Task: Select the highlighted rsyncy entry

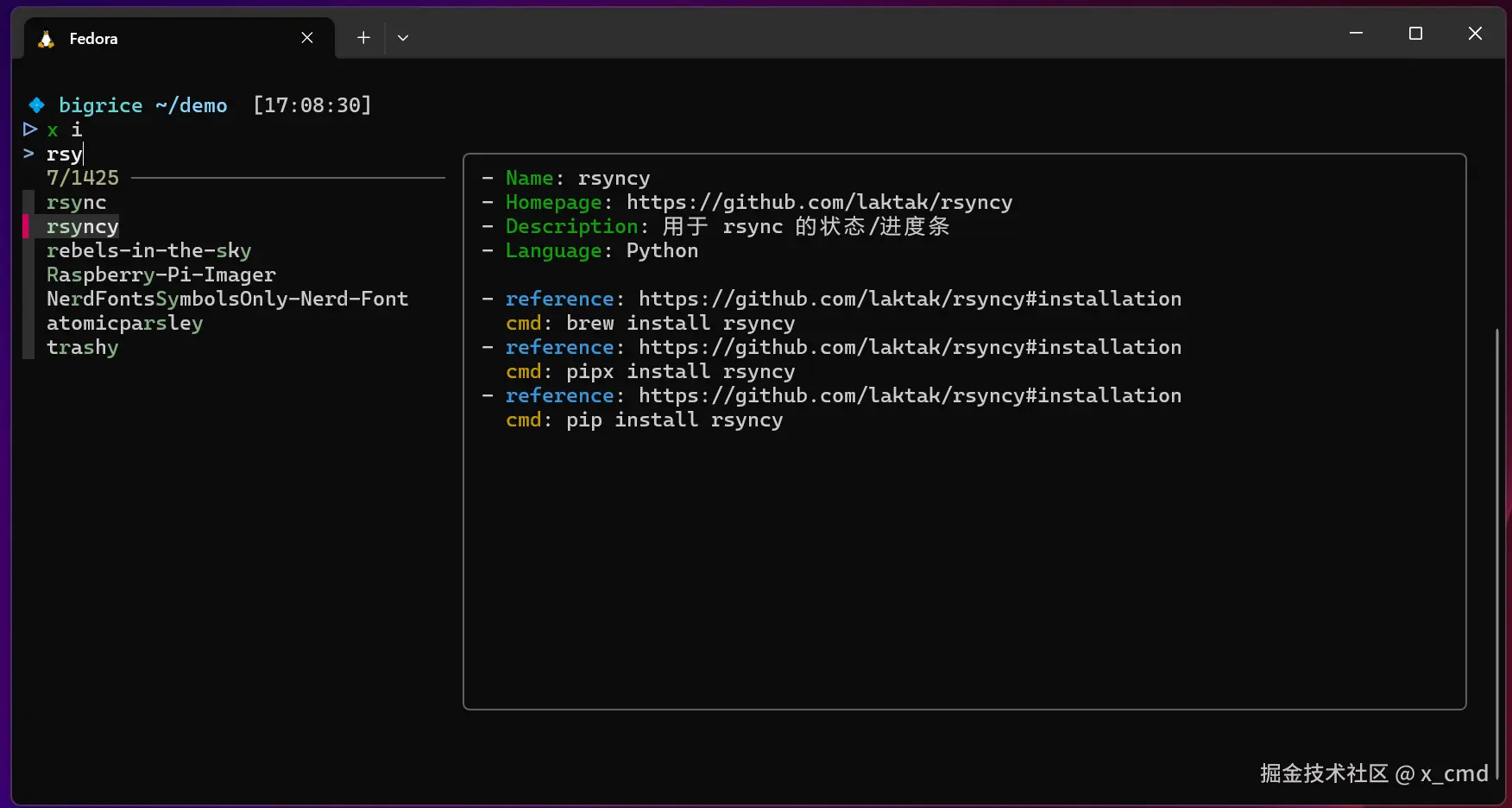Action: 83,227
